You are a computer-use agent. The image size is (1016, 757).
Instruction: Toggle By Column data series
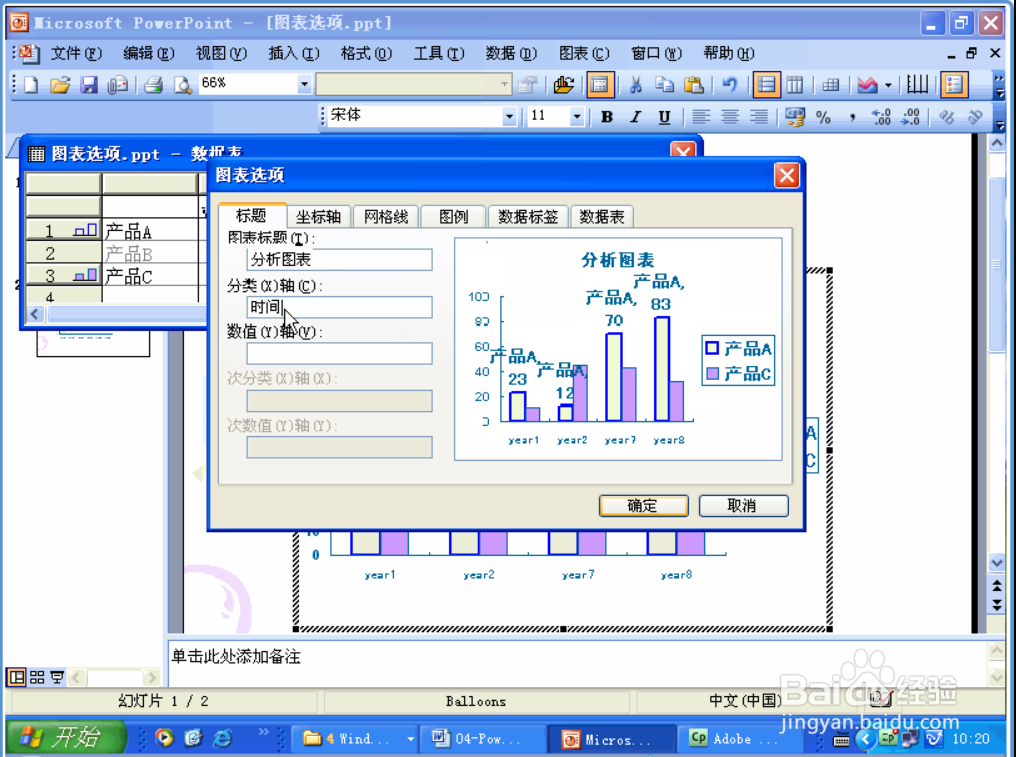pos(795,85)
